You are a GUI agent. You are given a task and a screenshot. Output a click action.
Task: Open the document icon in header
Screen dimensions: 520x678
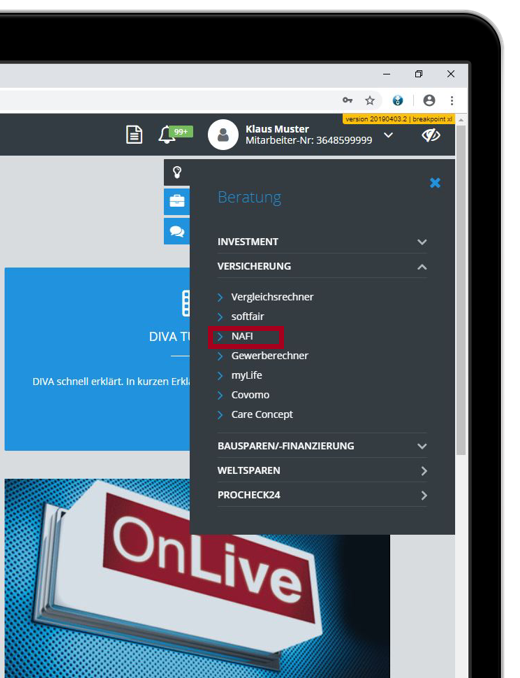pyautogui.click(x=134, y=134)
